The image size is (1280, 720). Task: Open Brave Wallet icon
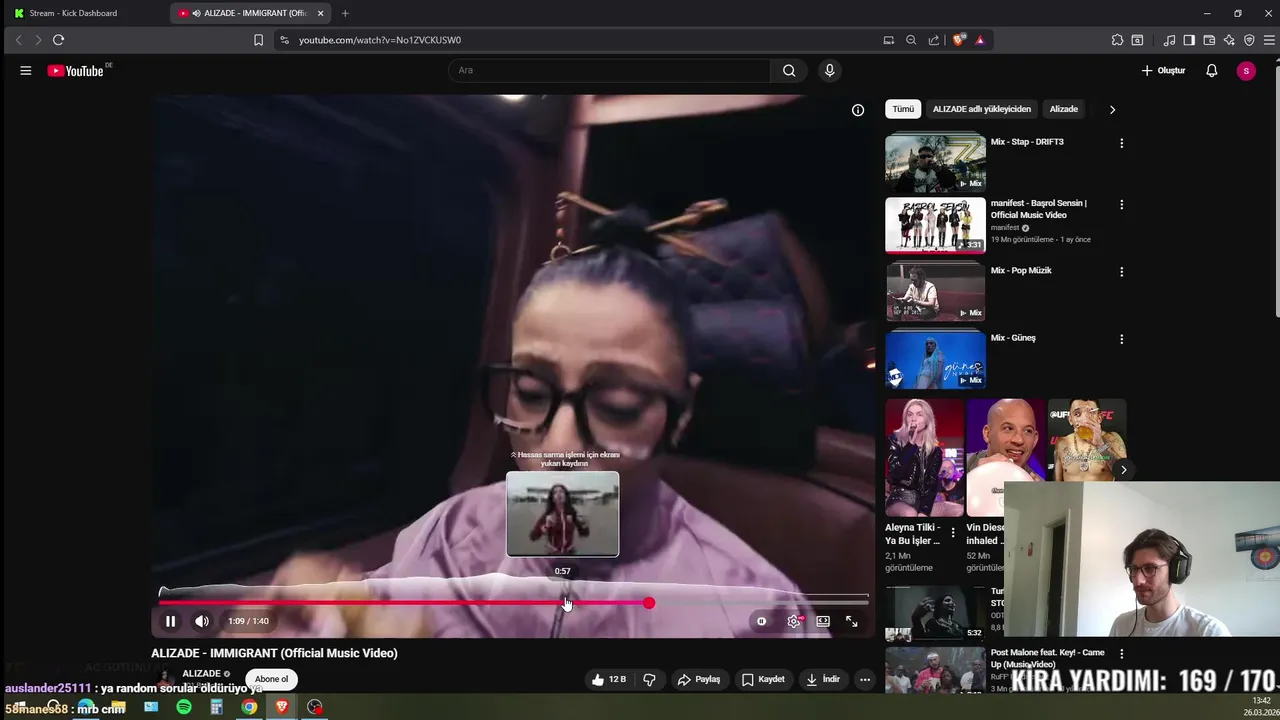pos(1209,40)
